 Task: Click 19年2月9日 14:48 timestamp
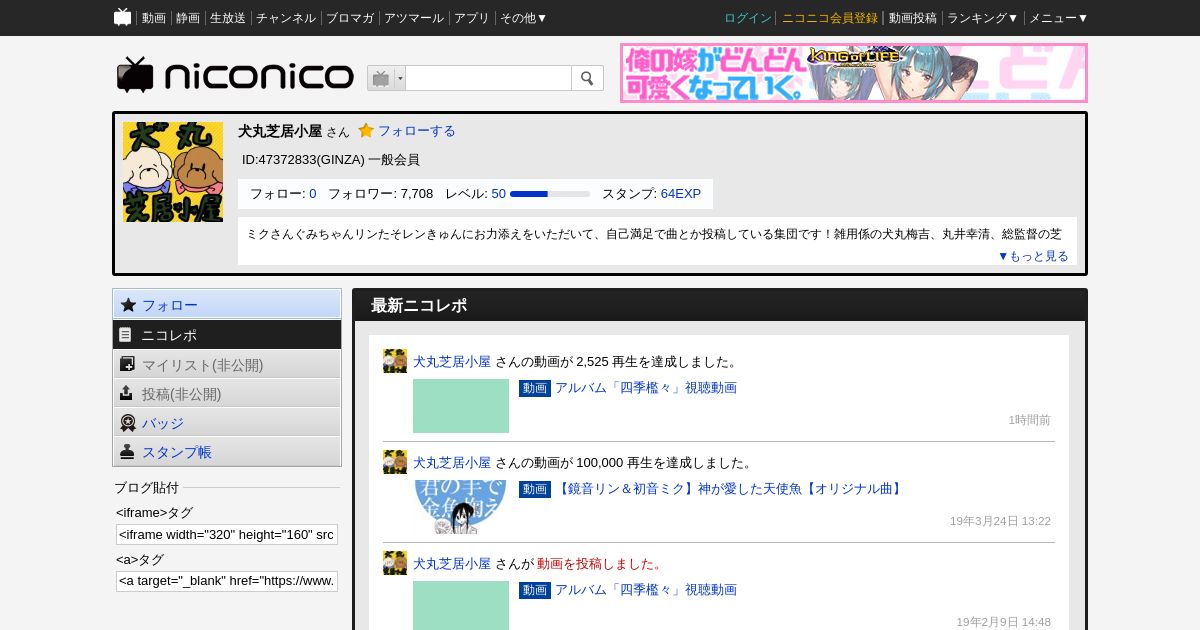click(x=1003, y=622)
